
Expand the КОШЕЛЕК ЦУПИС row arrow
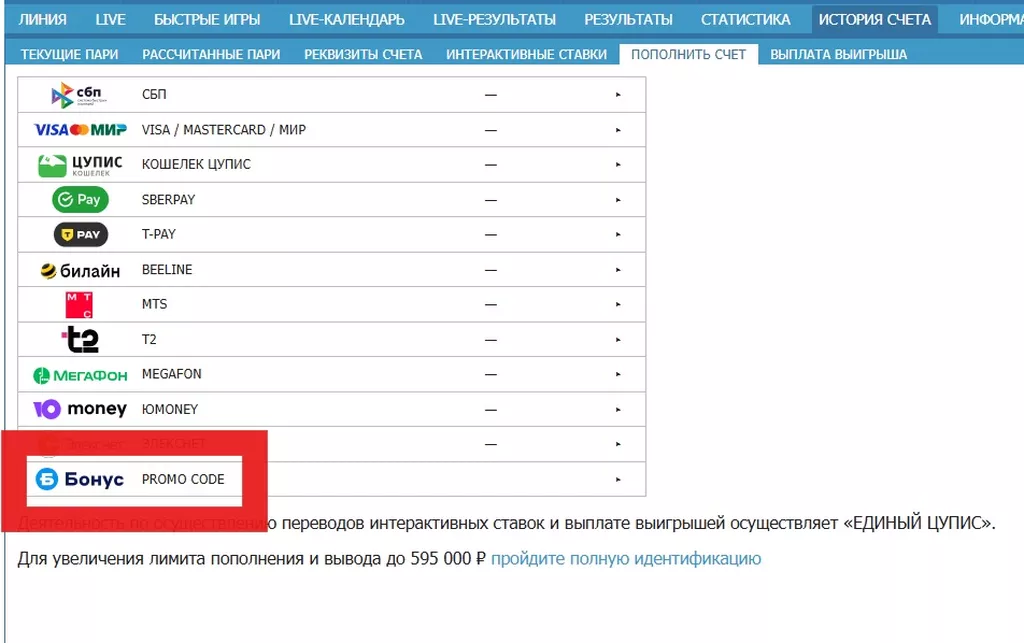coord(618,165)
